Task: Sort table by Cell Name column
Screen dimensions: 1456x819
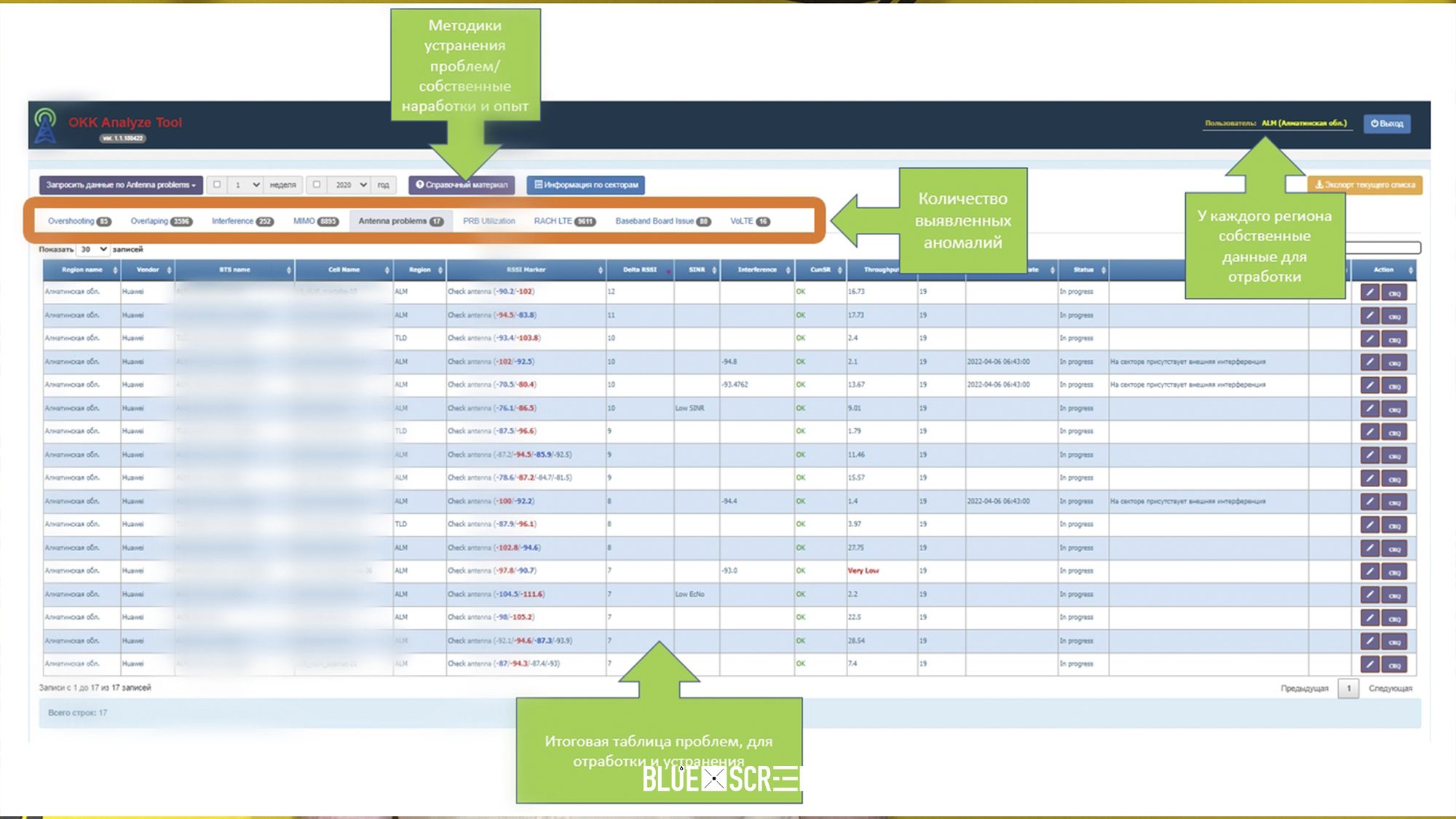Action: [x=344, y=270]
